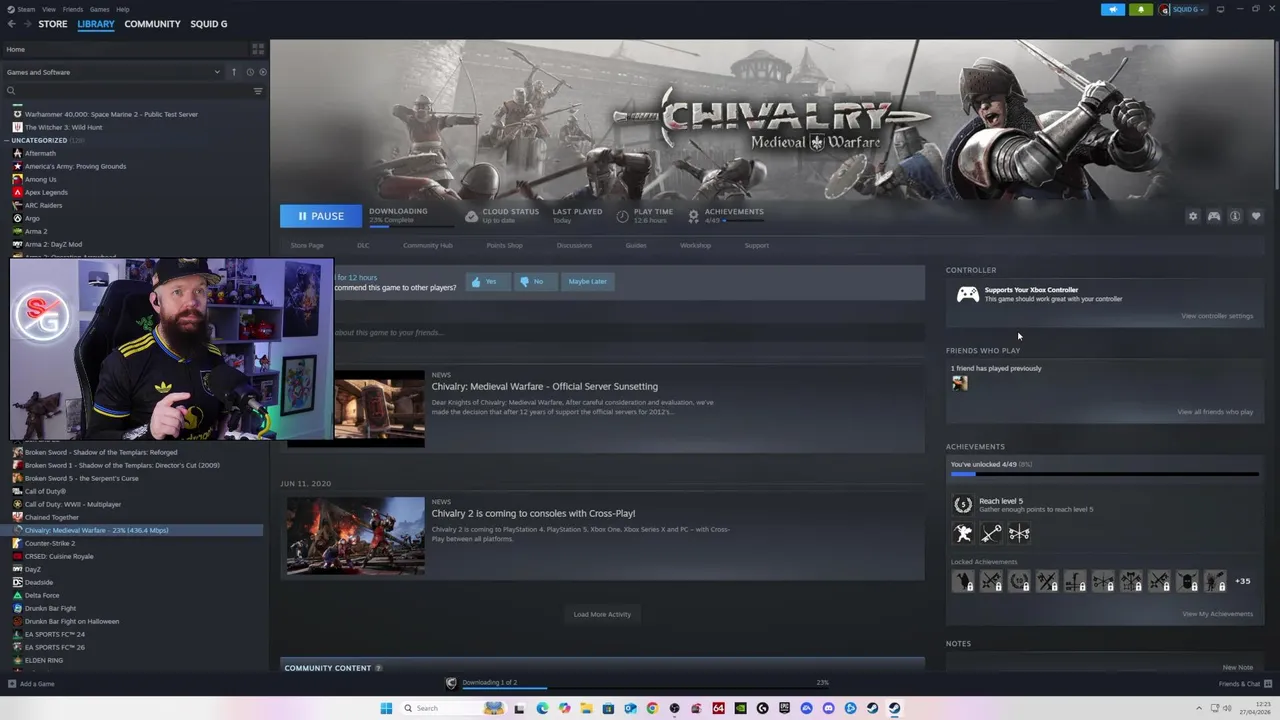Open Discord from the taskbar

tap(828, 708)
